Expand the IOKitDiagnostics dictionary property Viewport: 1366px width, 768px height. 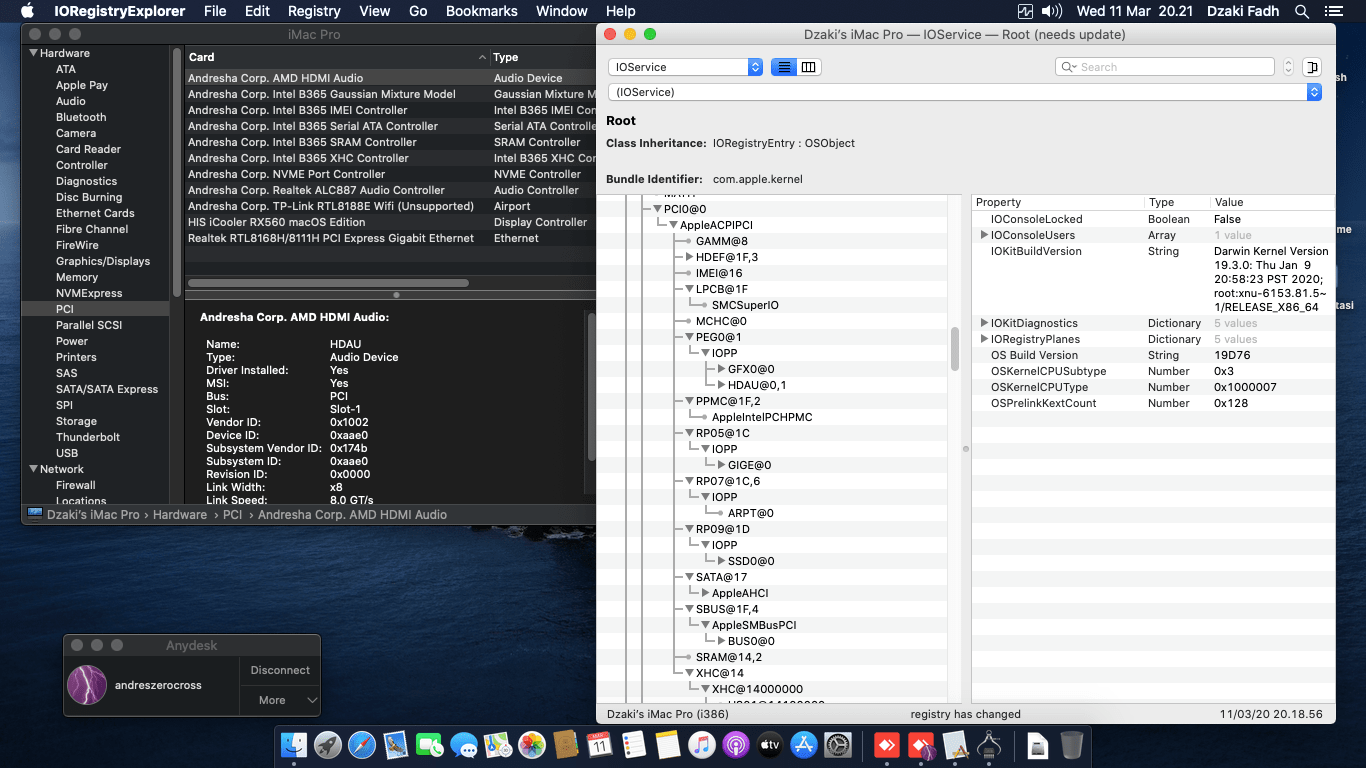[984, 323]
